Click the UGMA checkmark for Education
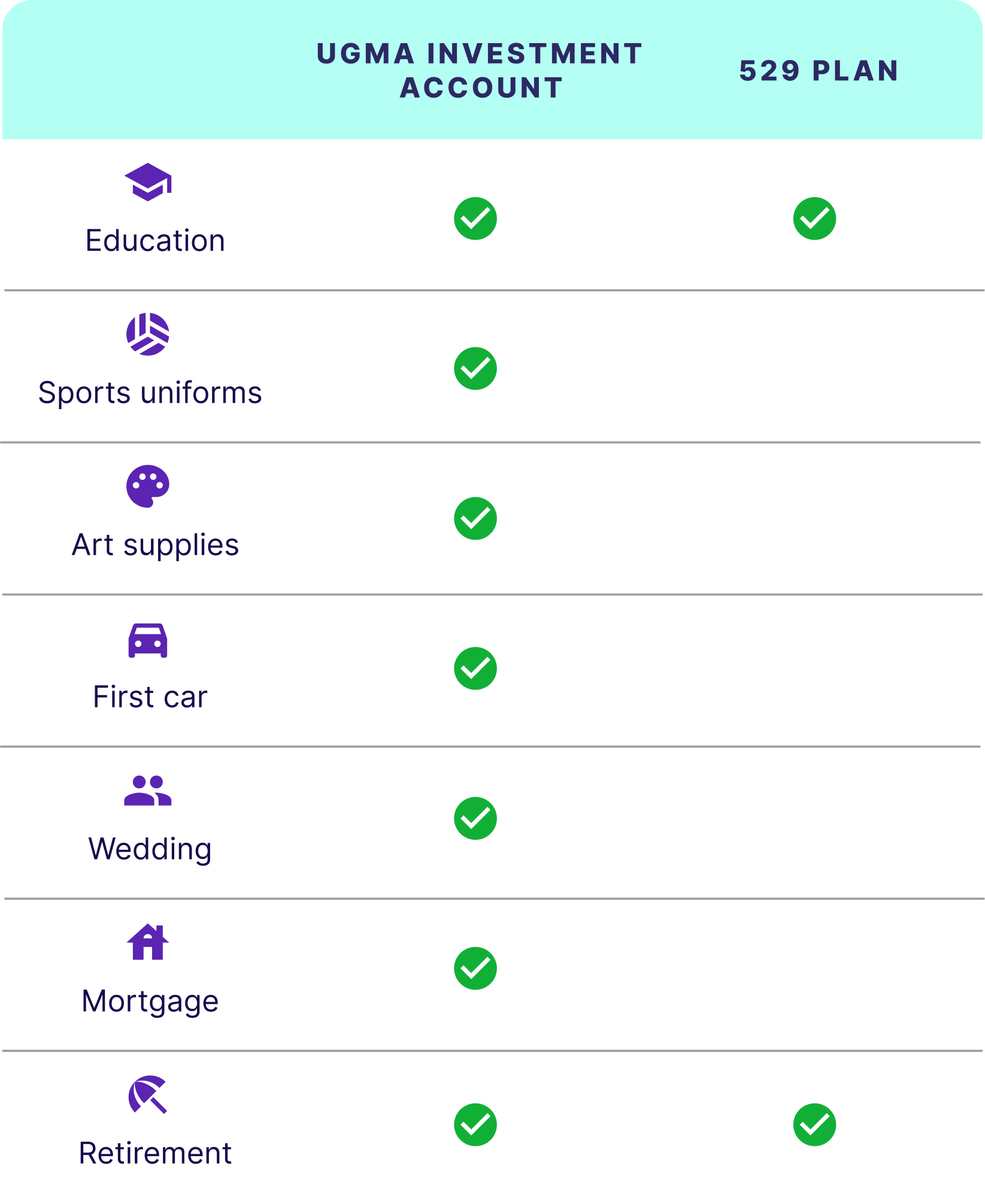Screen dimensions: 985x1204 point(475,219)
